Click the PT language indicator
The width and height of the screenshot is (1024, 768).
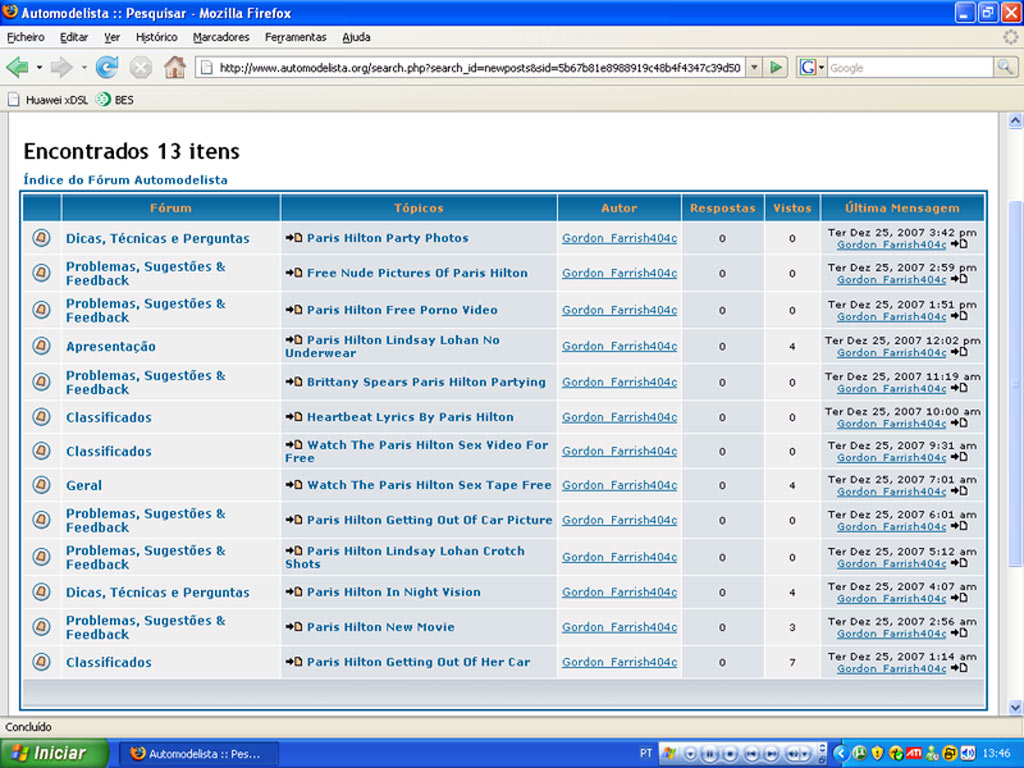coord(645,753)
